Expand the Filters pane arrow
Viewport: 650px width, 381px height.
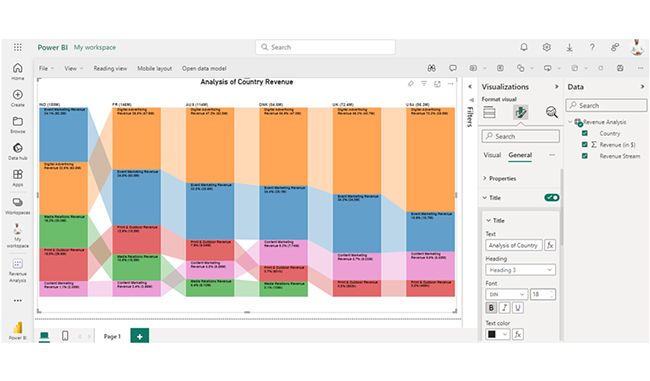pyautogui.click(x=470, y=87)
